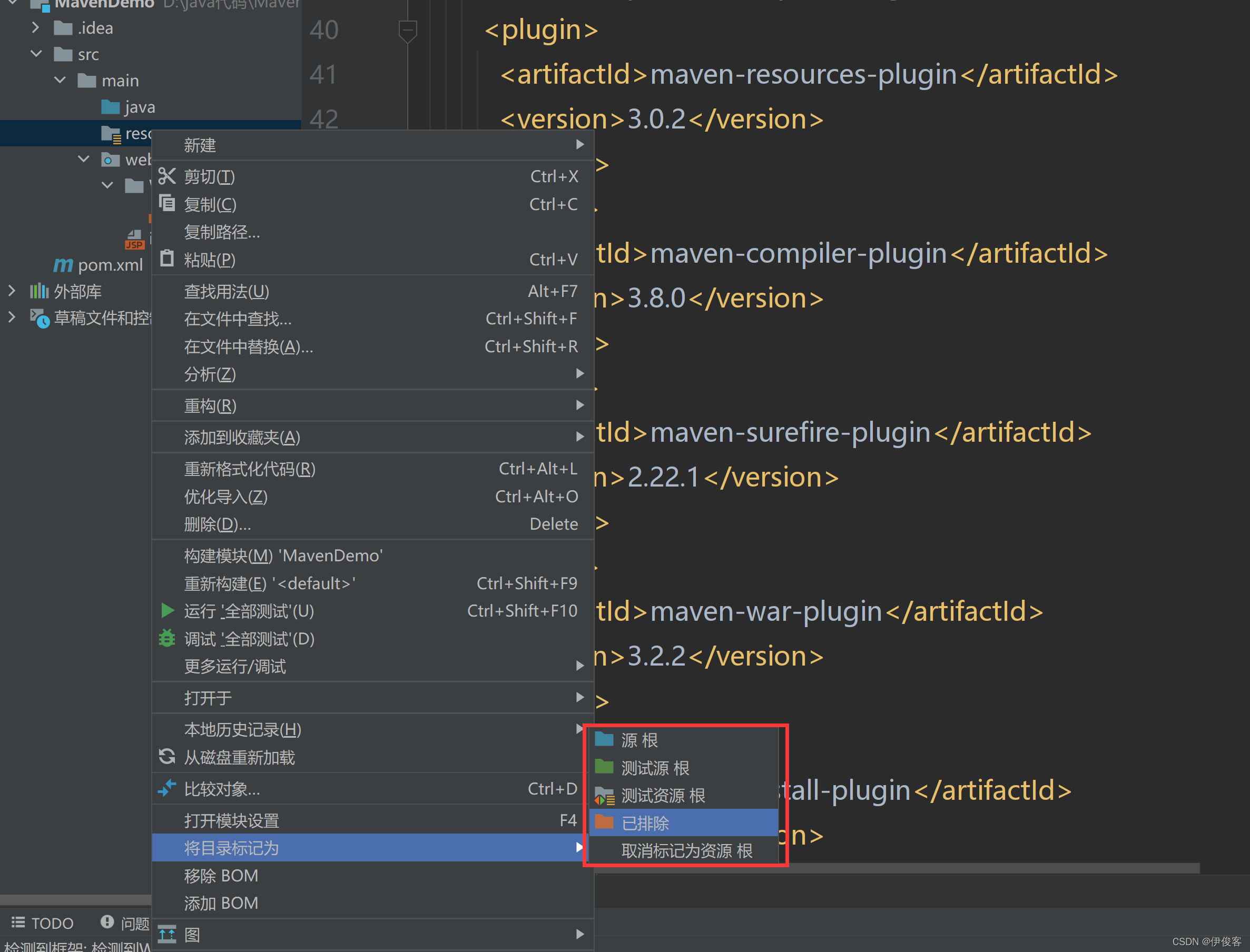Expand the 外部库 node
Viewport: 1250px width, 952px height.
[12, 291]
